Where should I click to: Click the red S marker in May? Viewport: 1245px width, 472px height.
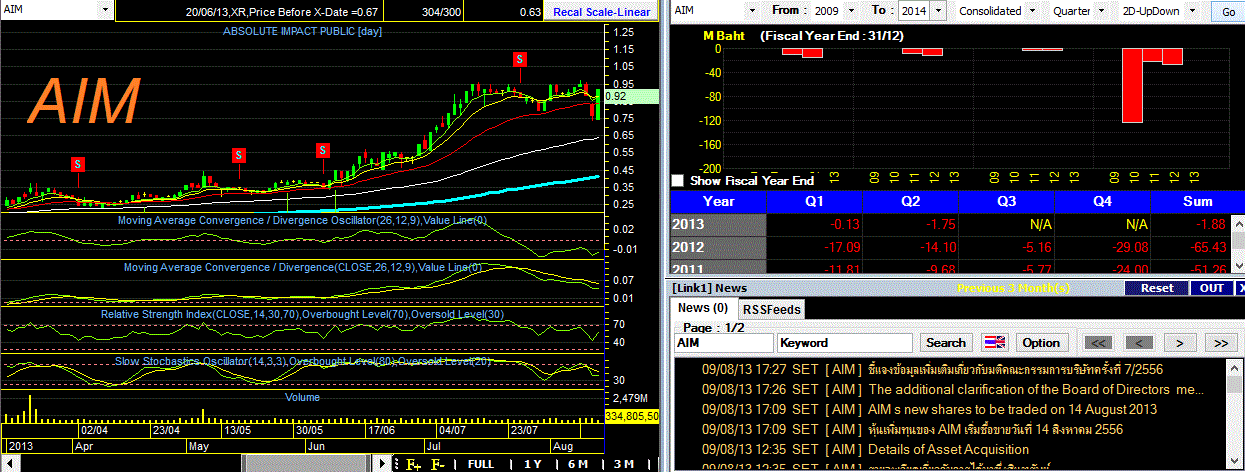[x=238, y=155]
